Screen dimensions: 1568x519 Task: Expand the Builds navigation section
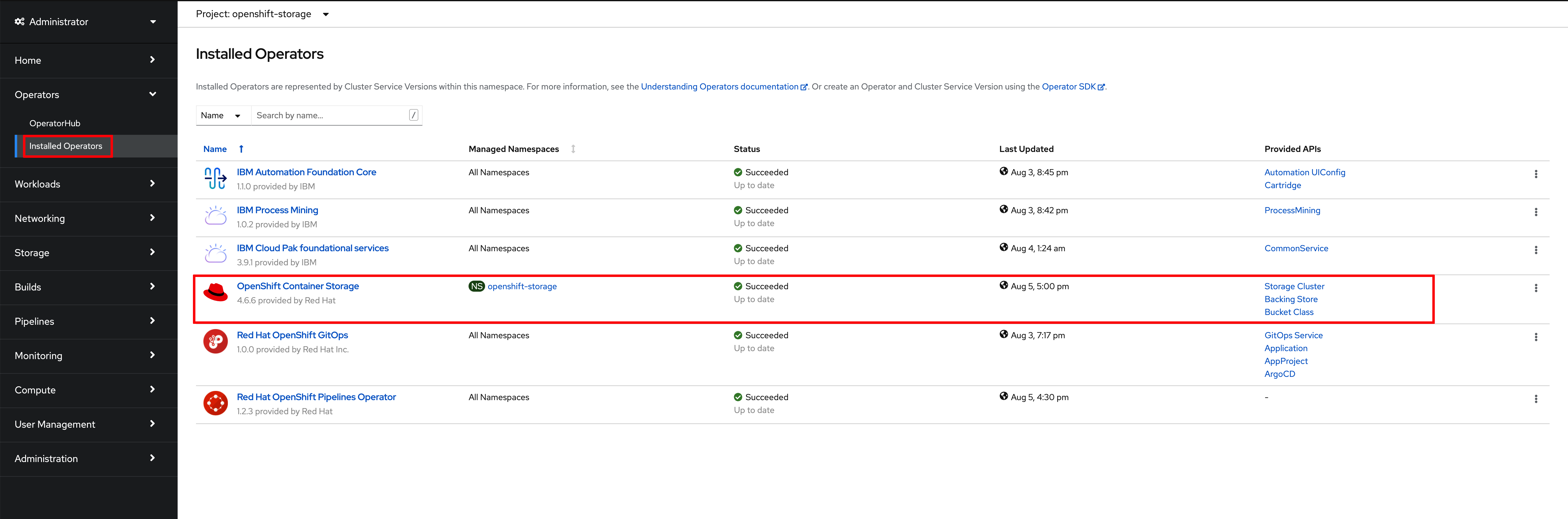pos(89,287)
